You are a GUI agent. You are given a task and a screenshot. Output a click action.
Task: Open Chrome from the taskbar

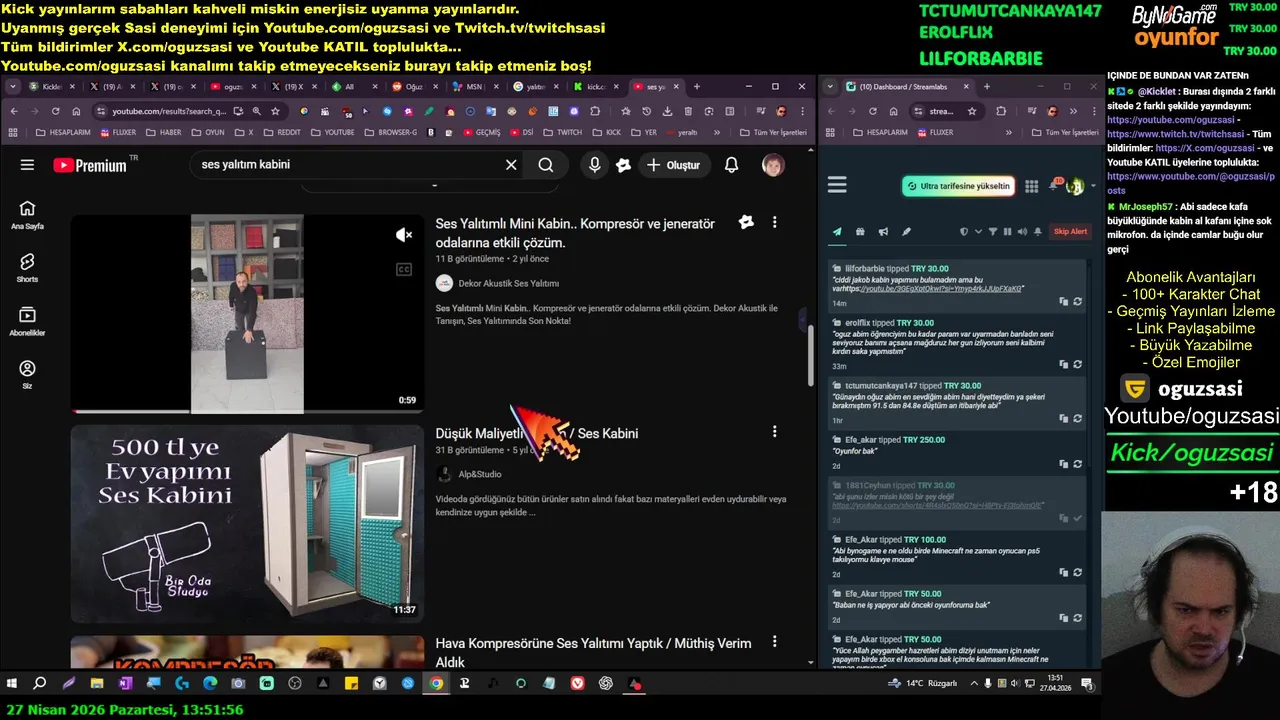pyautogui.click(x=436, y=684)
